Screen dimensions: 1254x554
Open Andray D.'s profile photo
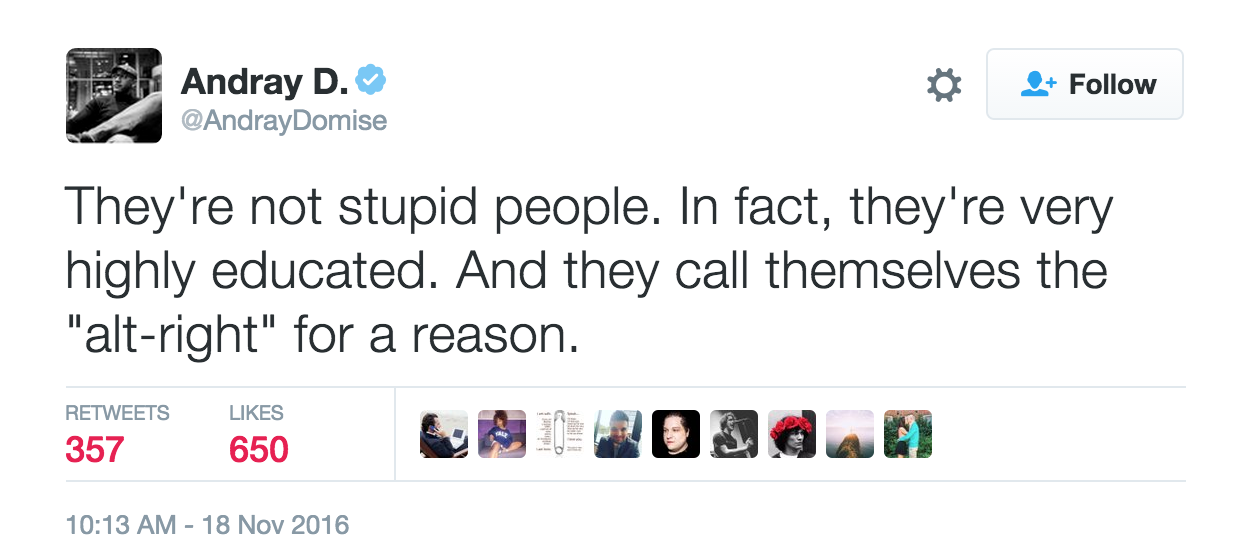(x=114, y=95)
